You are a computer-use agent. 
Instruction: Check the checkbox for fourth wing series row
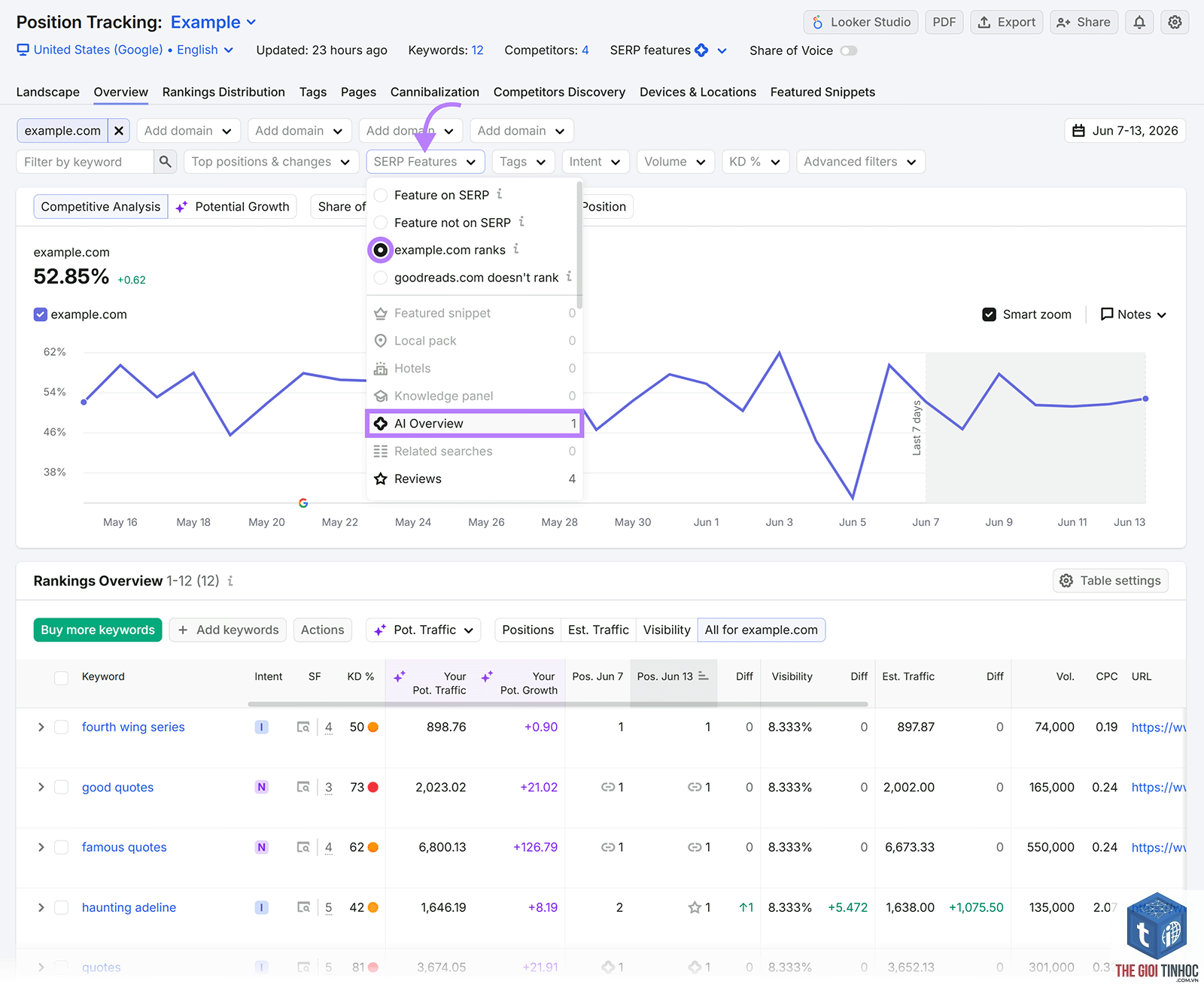[62, 727]
